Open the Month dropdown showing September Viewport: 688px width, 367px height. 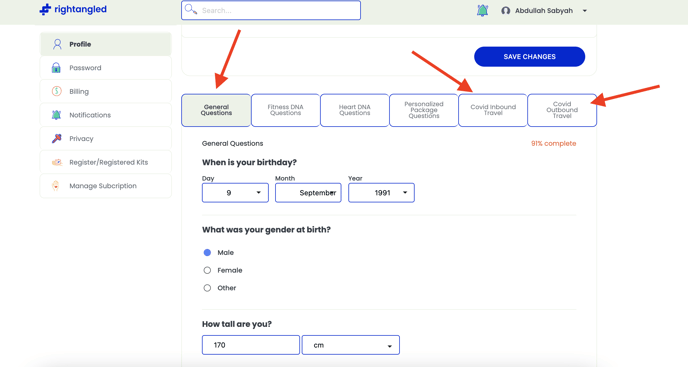click(x=308, y=193)
